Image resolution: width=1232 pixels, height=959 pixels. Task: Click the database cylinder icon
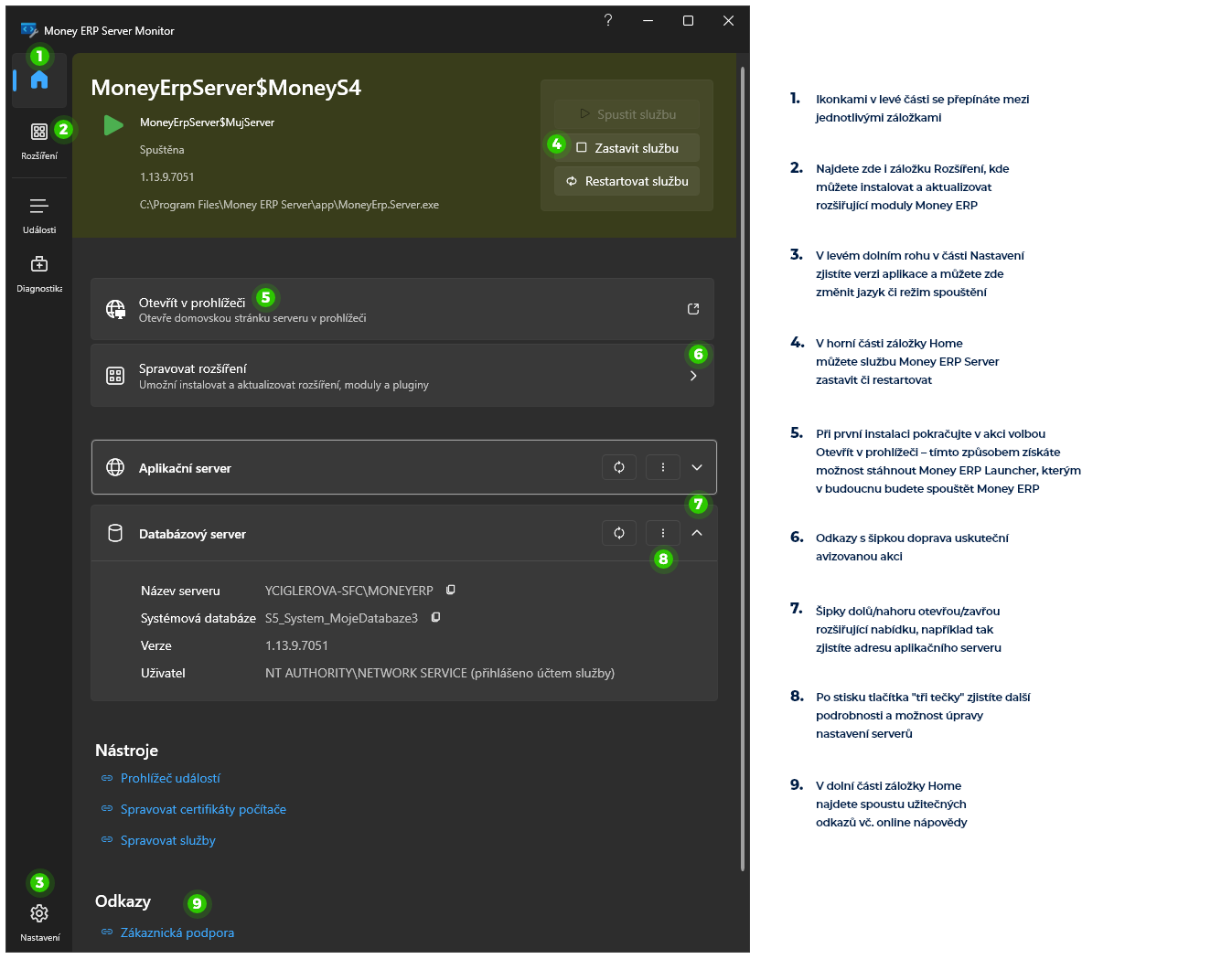[x=115, y=533]
